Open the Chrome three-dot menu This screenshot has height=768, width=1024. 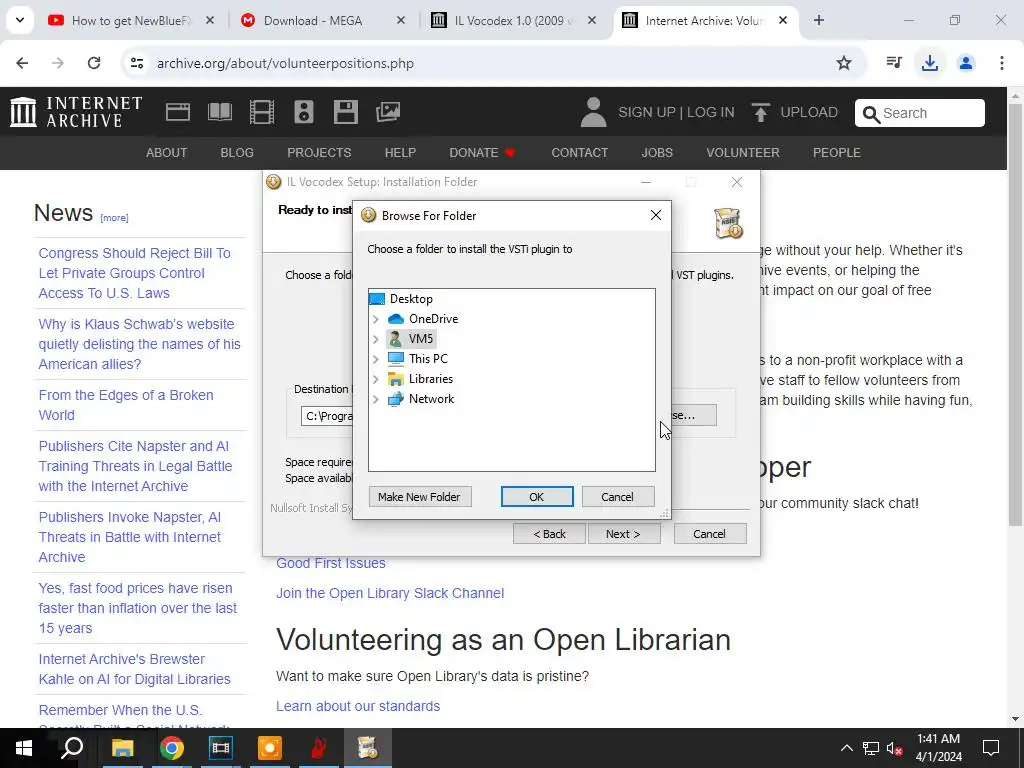1002,63
